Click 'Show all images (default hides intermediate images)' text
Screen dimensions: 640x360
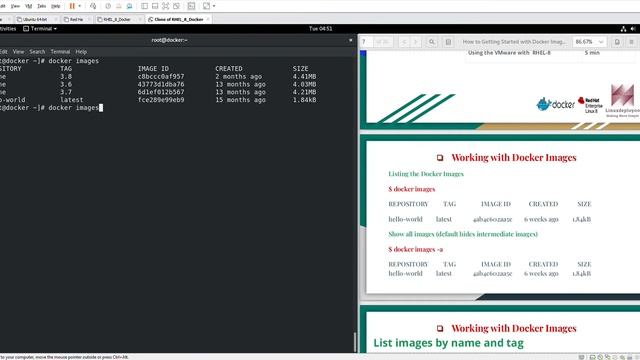click(463, 234)
